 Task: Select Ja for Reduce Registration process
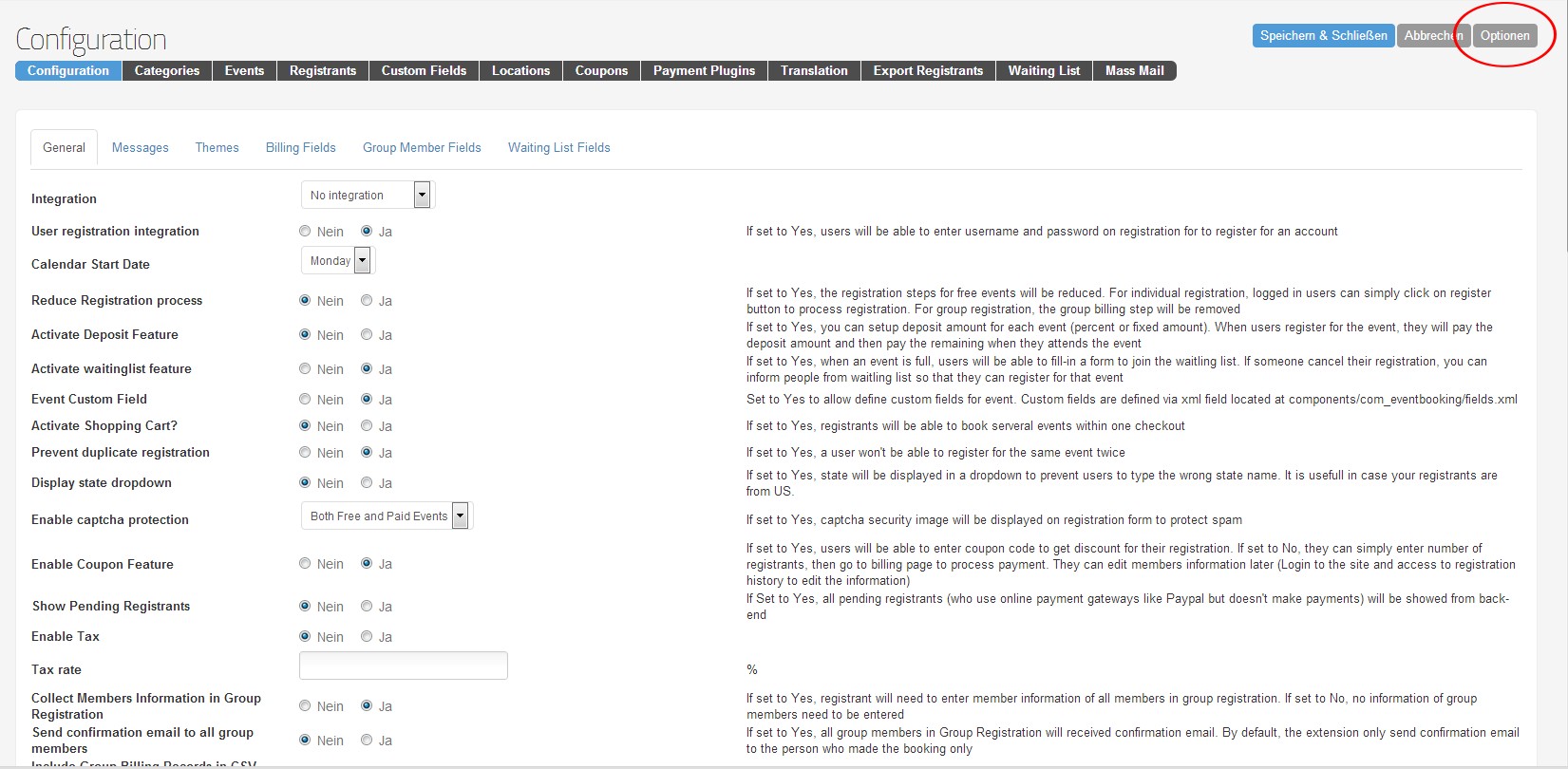point(367,300)
